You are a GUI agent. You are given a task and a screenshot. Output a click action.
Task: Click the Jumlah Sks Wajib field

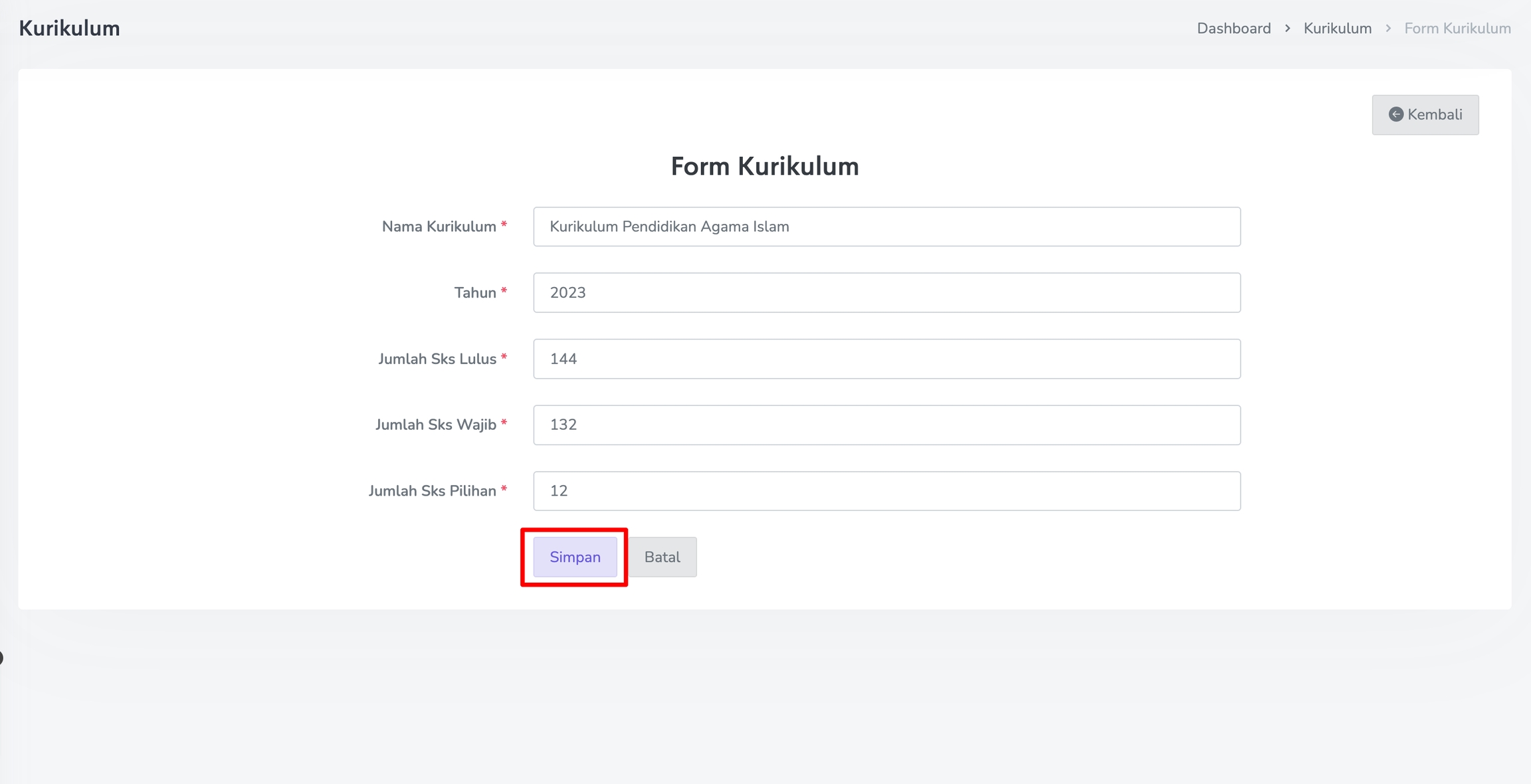(886, 425)
